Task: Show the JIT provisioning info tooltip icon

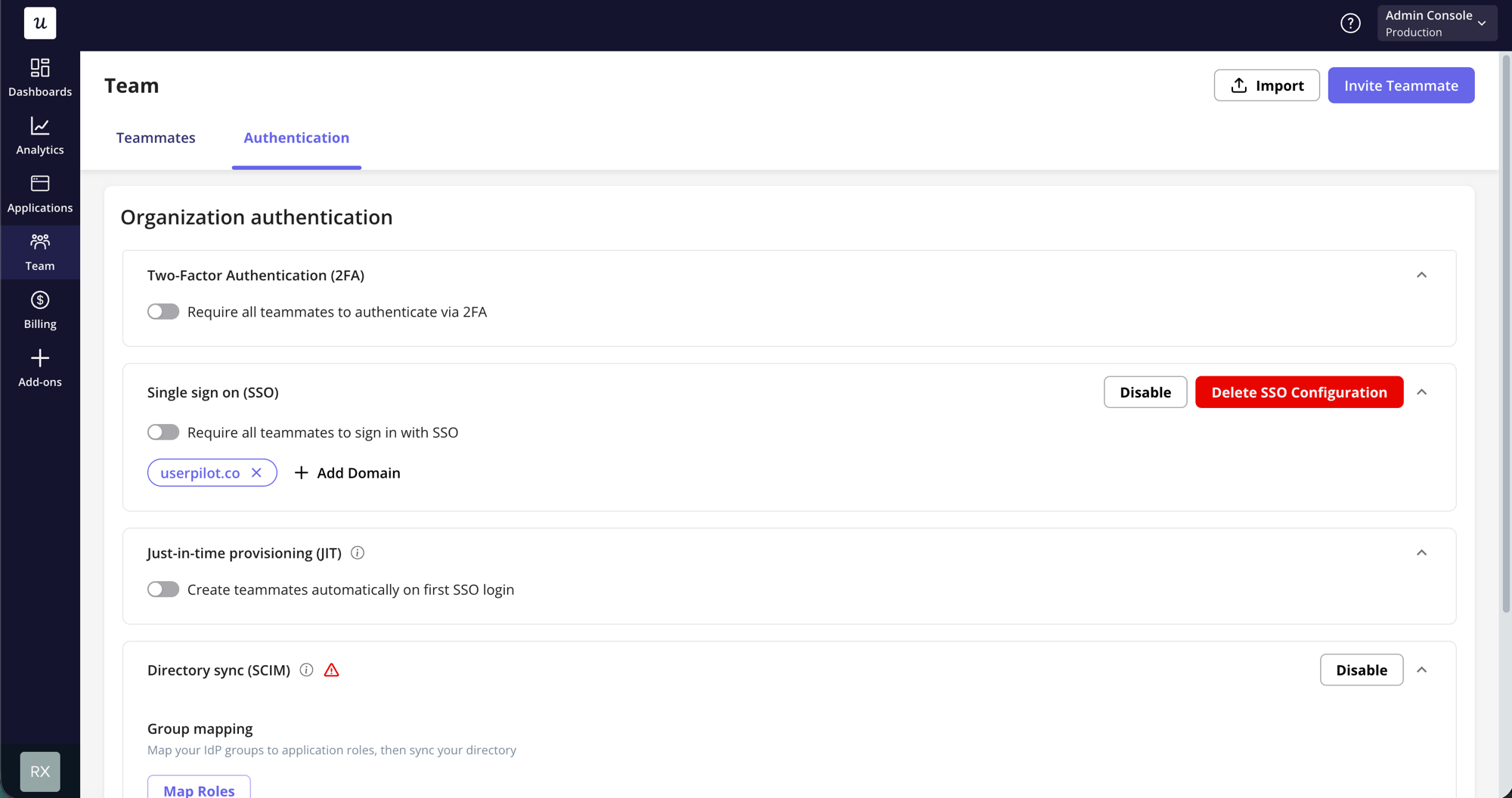Action: [358, 552]
